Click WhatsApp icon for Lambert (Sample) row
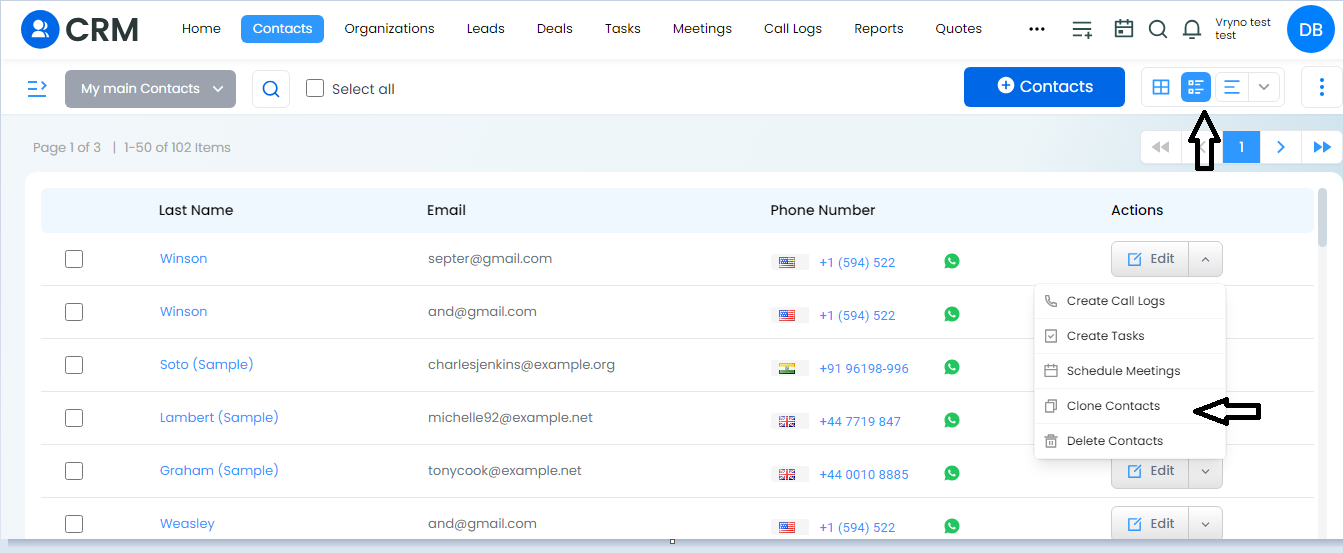The height and width of the screenshot is (553, 1343). [x=952, y=420]
